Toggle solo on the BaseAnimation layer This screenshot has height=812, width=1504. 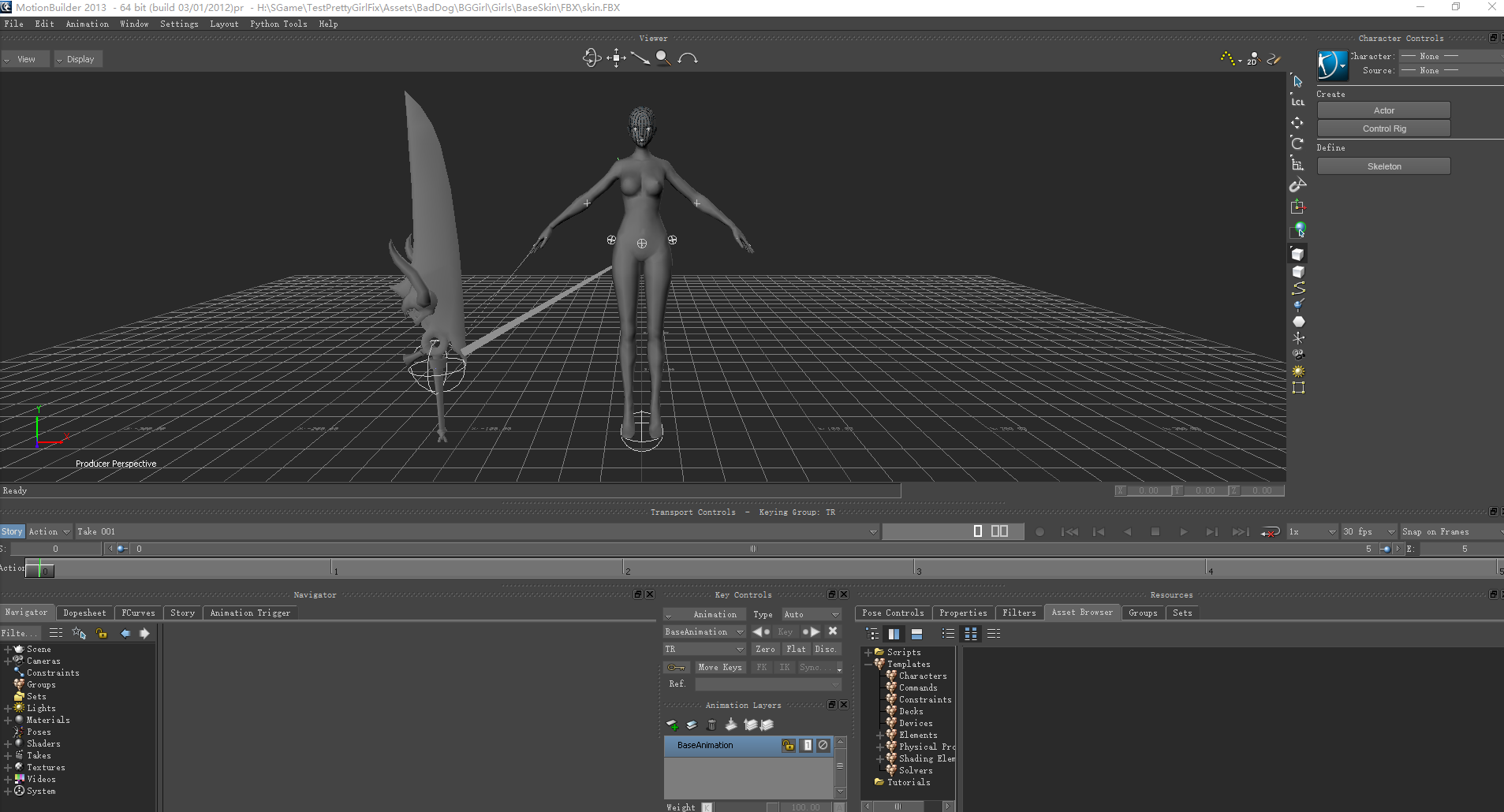807,745
